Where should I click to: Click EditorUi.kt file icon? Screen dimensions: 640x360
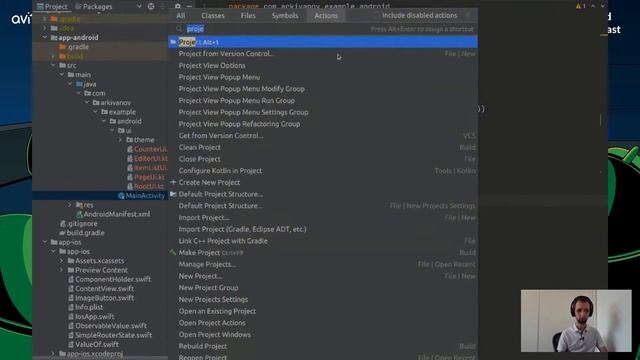click(x=130, y=158)
